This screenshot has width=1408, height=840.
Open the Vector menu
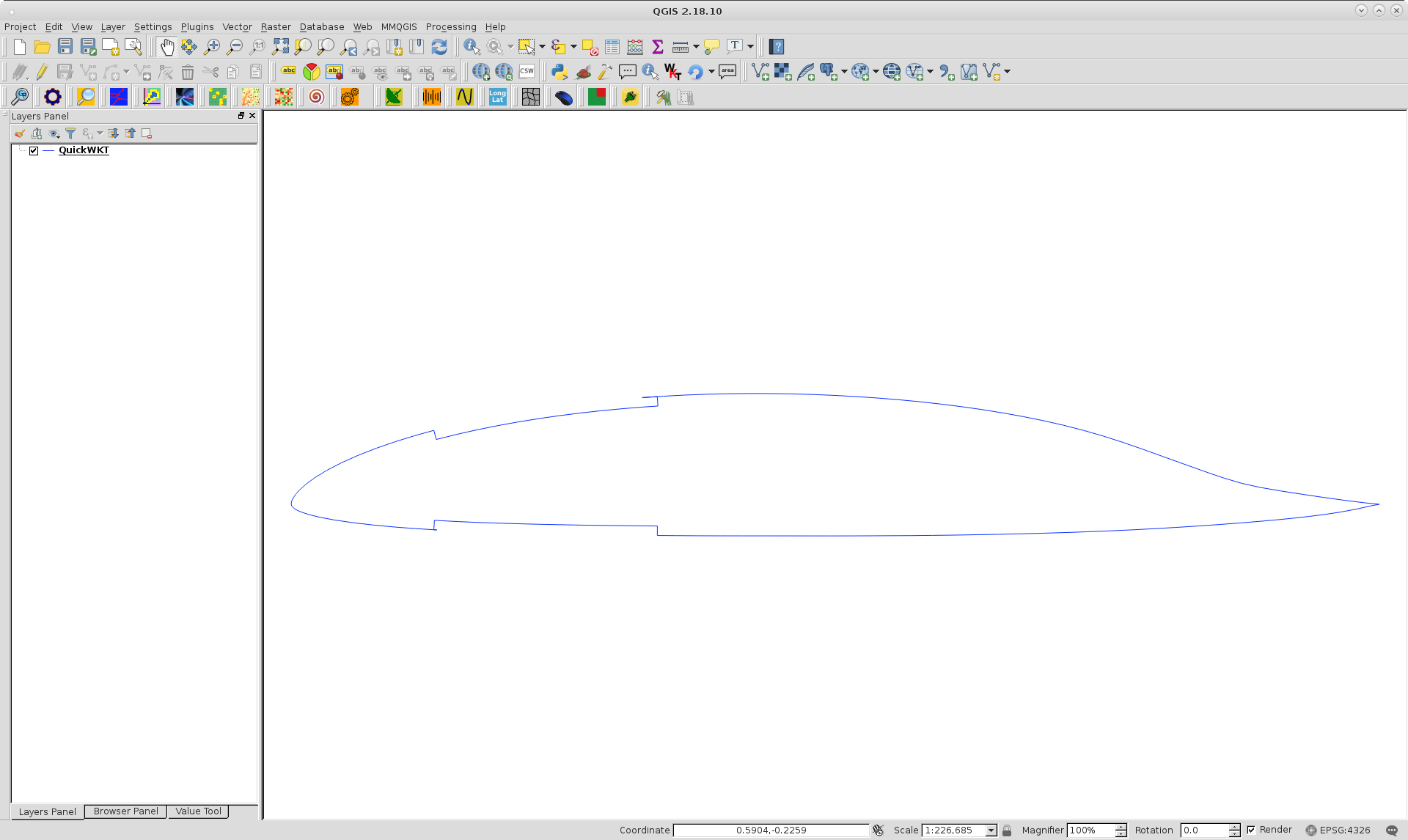tap(237, 27)
